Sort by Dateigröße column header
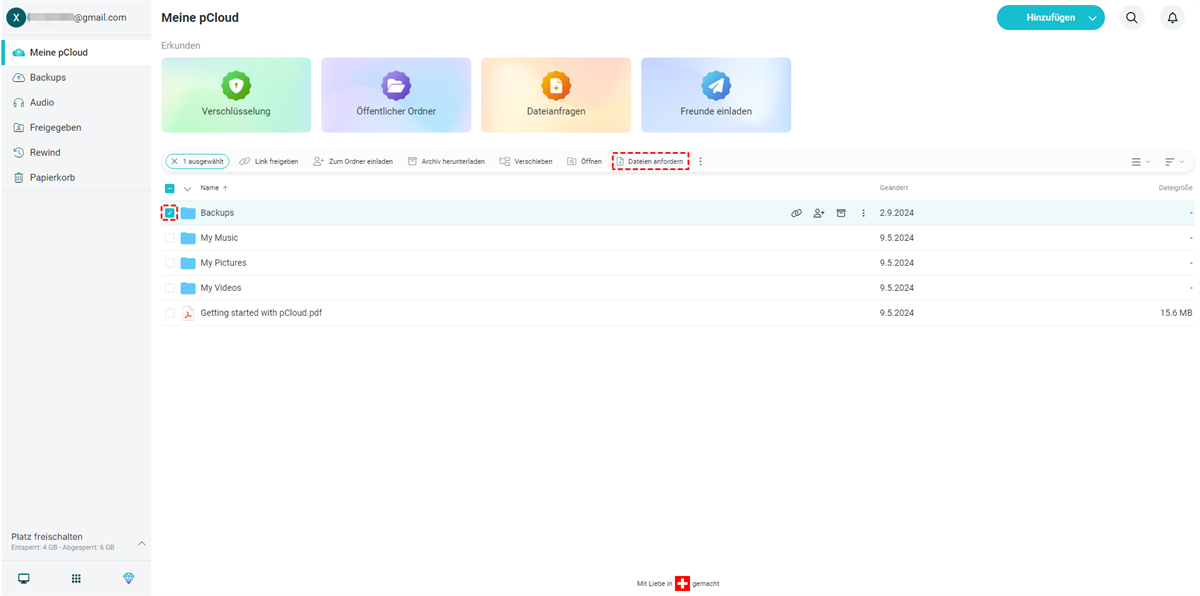This screenshot has height=596, width=1200. pos(1175,188)
